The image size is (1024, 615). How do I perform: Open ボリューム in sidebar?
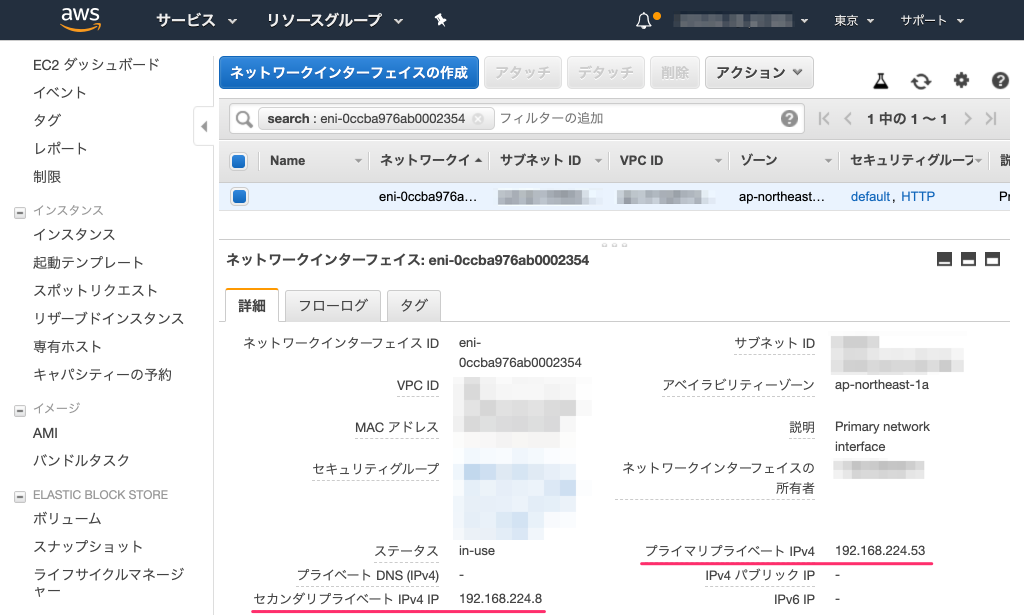[67, 519]
